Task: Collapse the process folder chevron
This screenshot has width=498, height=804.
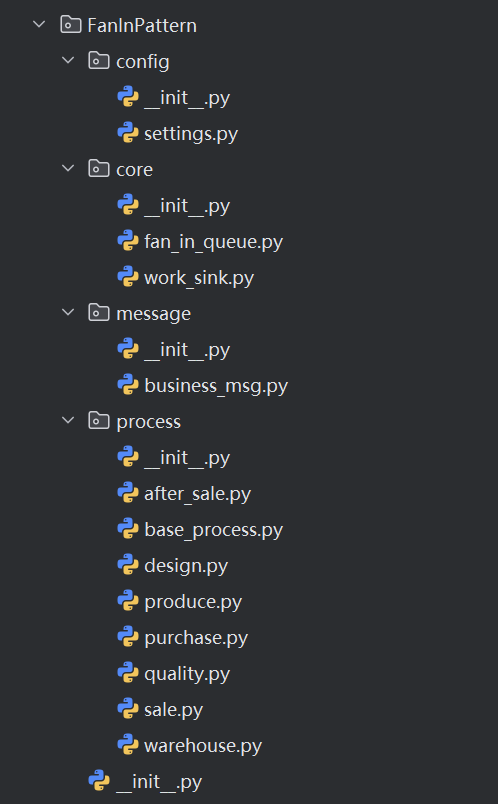Action: pos(68,420)
